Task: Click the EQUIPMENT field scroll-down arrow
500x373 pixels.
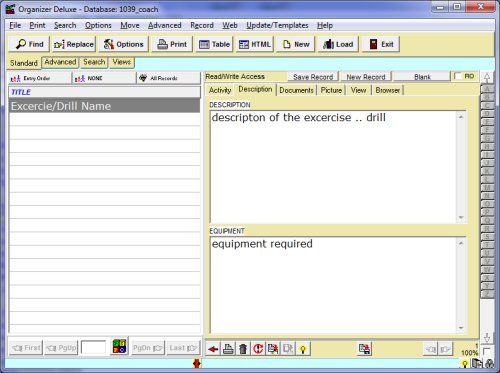Action: click(x=461, y=328)
